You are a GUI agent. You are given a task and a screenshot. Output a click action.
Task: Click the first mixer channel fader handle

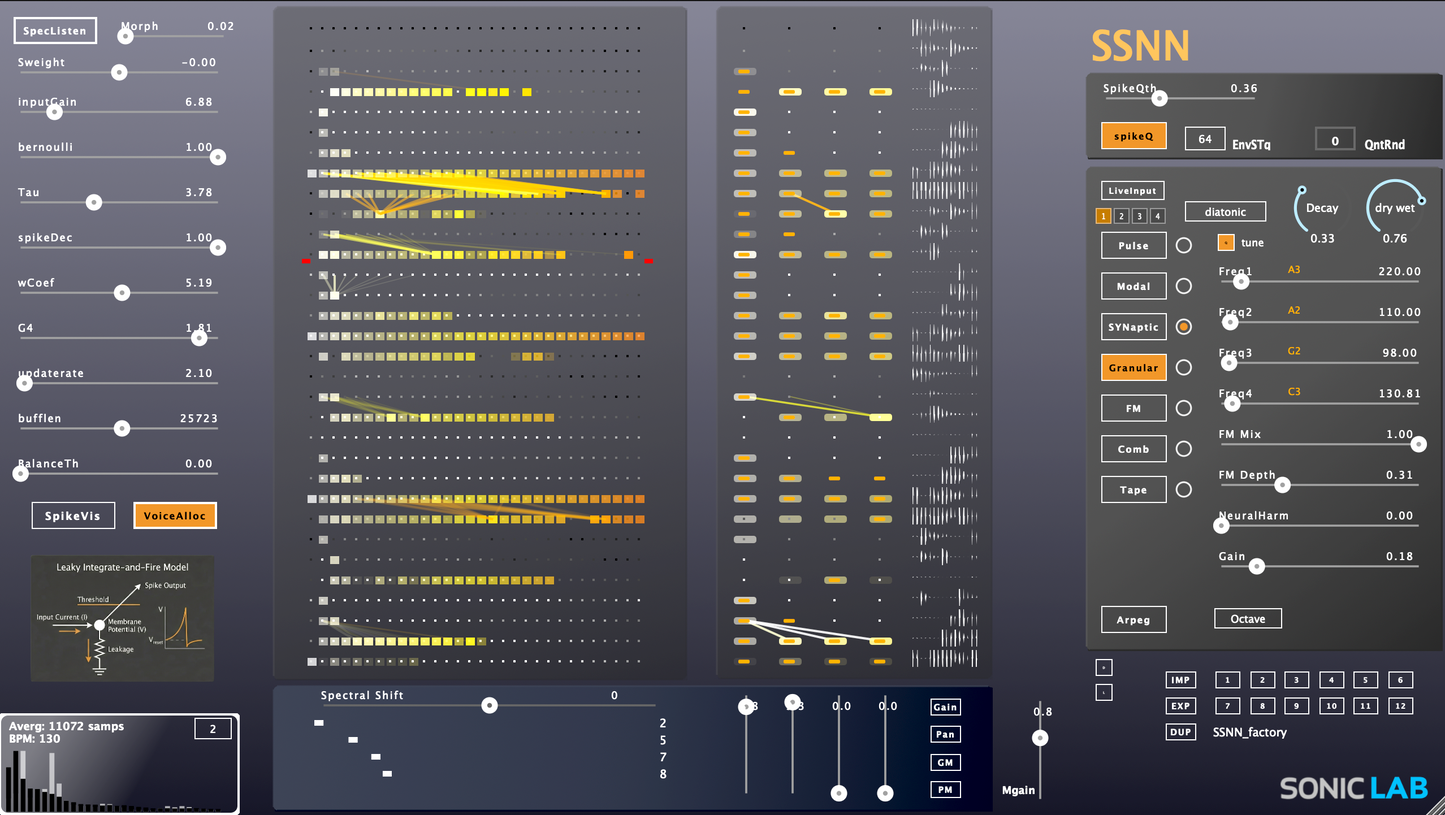click(746, 707)
